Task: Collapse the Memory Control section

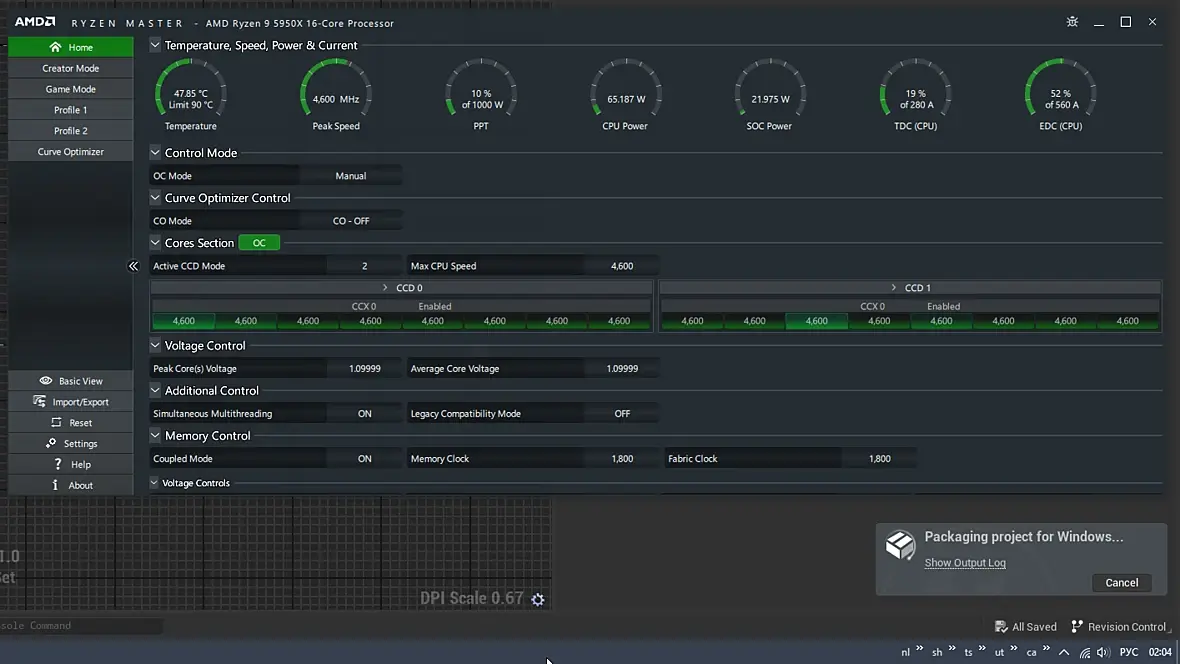Action: pyautogui.click(x=155, y=436)
